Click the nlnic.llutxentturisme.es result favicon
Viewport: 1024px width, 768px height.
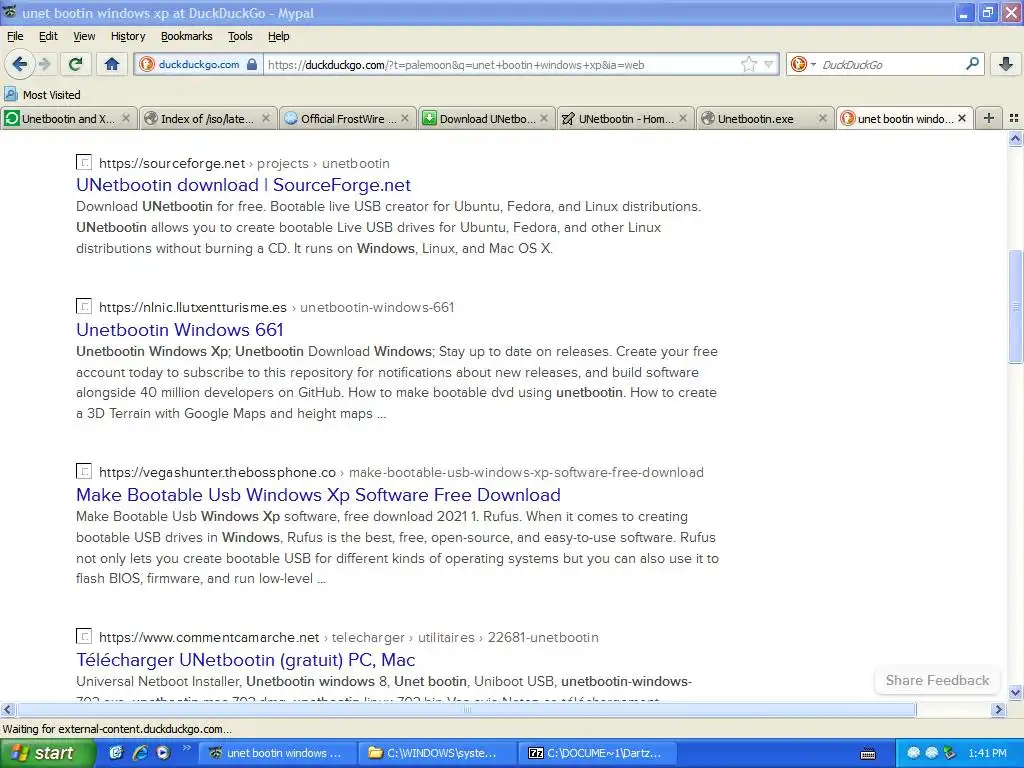click(x=84, y=306)
